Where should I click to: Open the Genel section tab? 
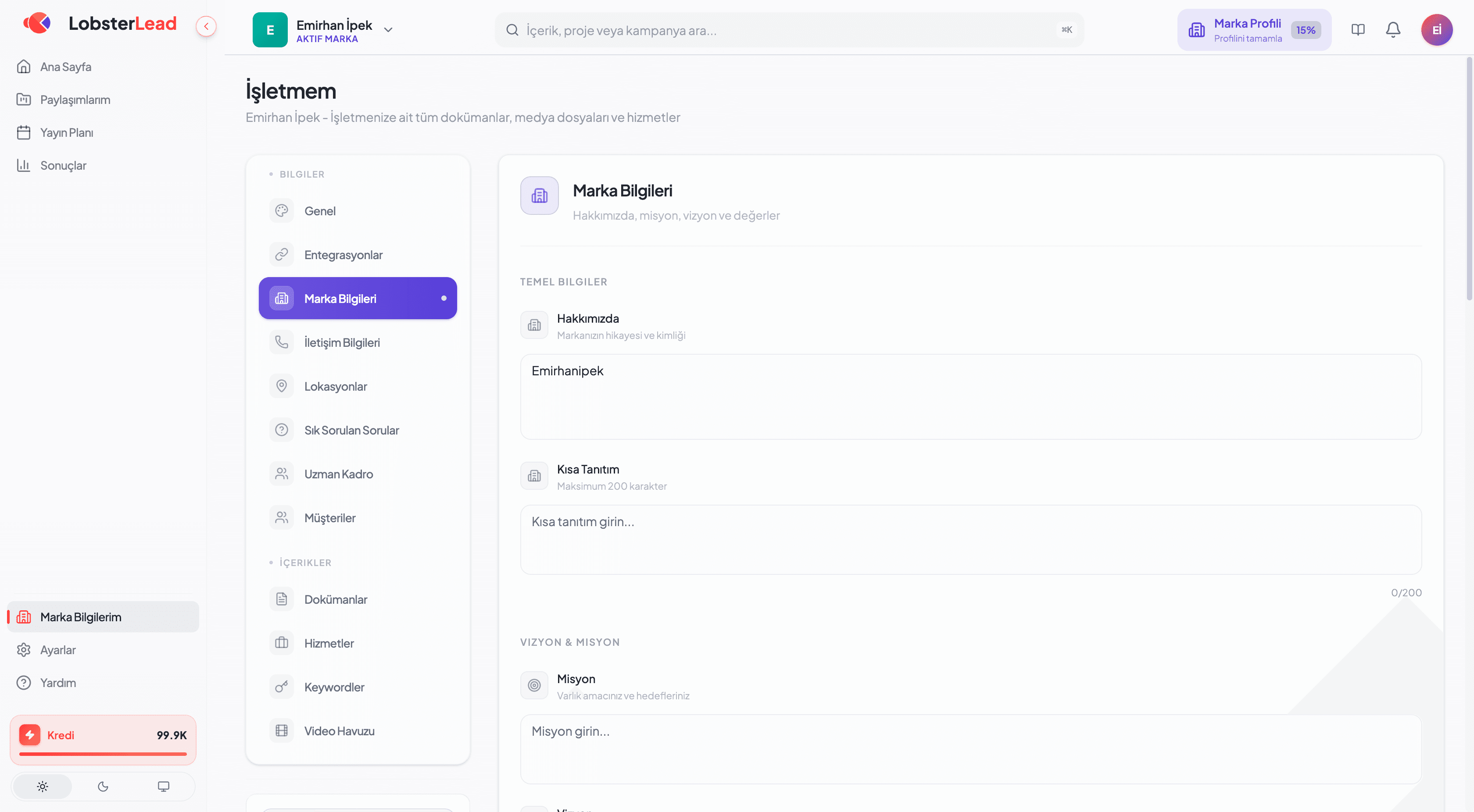point(358,211)
